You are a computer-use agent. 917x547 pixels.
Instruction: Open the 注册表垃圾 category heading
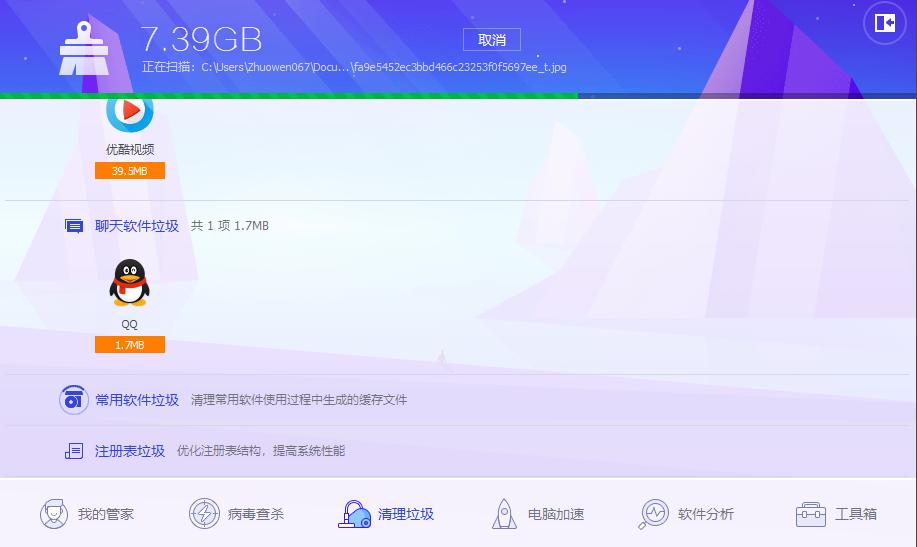click(130, 451)
